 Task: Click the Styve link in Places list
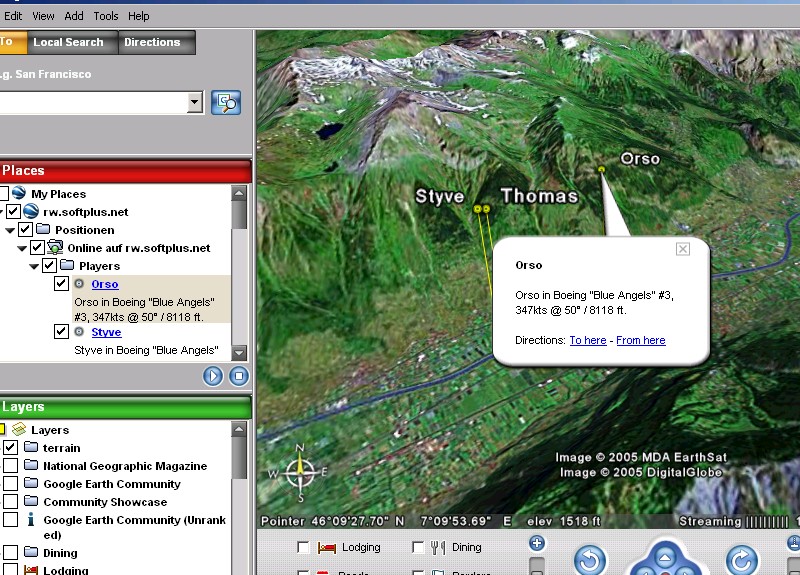[106, 332]
